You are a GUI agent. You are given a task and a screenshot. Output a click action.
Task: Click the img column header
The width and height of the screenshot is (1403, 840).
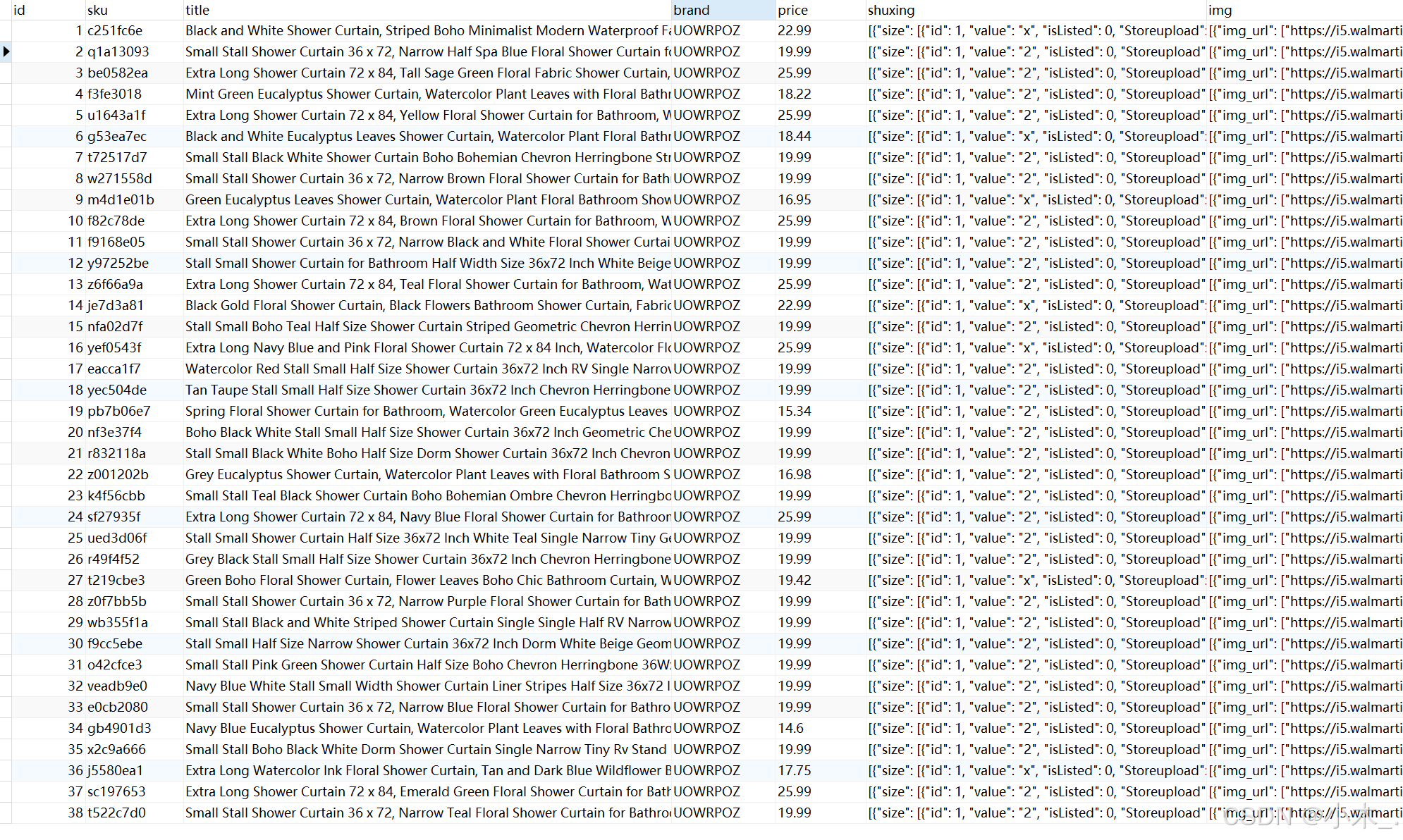pyautogui.click(x=1220, y=10)
